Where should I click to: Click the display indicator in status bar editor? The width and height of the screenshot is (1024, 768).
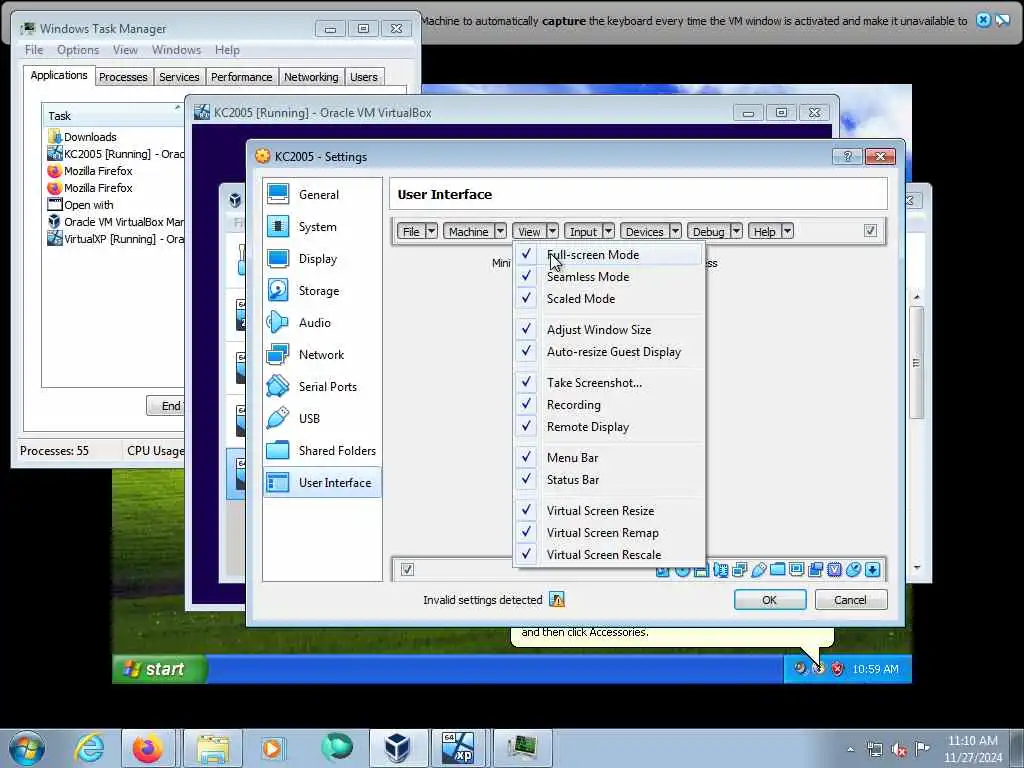point(797,569)
